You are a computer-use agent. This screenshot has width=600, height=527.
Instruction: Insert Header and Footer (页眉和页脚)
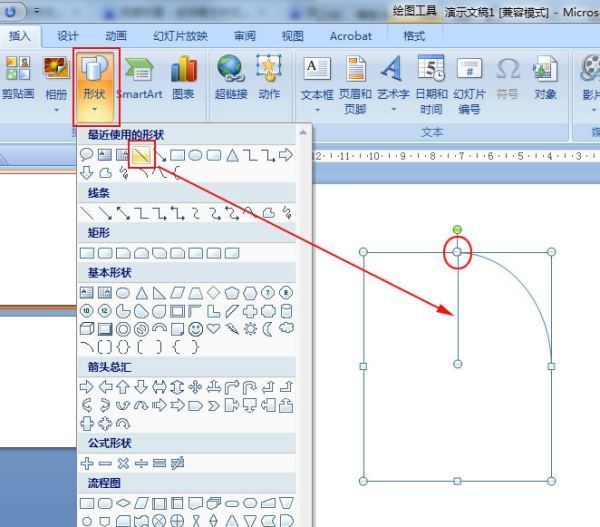coord(355,80)
